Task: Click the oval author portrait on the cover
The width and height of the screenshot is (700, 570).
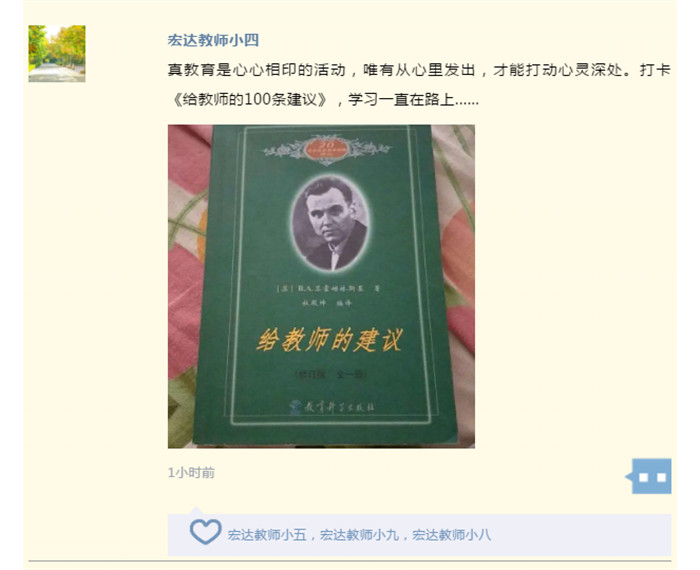Action: 330,223
